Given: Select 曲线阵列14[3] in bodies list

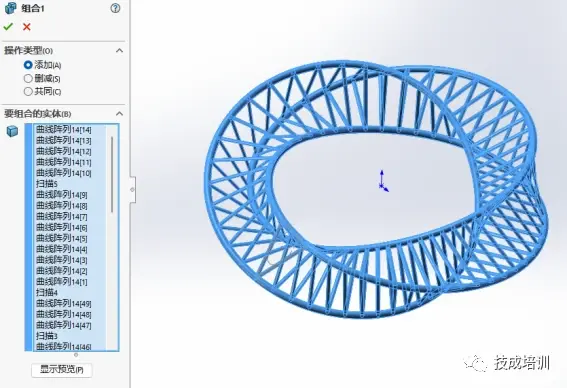Looking at the screenshot, I should click(62, 260).
